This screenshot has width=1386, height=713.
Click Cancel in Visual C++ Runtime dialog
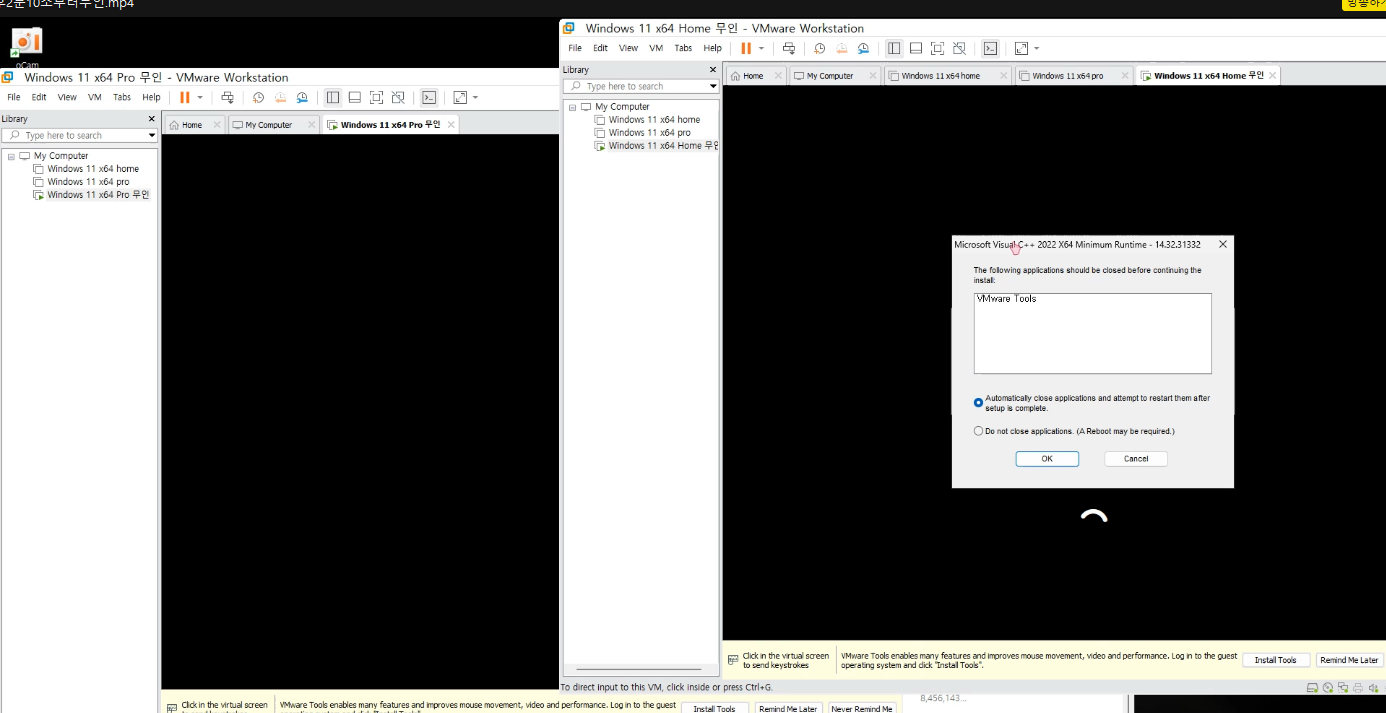[1136, 459]
